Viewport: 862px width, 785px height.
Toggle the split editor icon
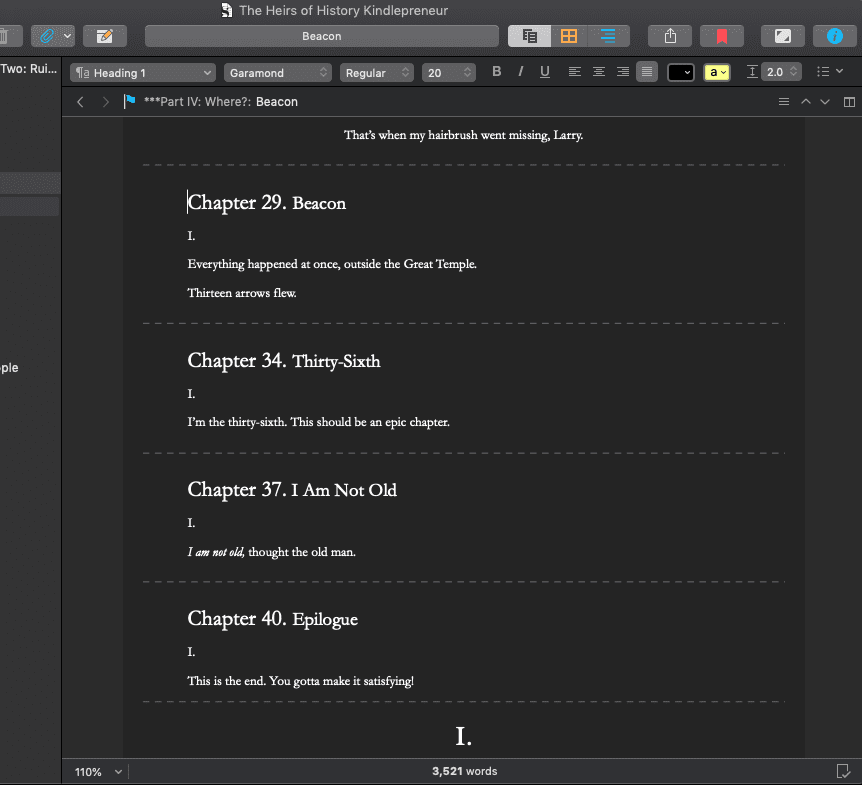coord(849,102)
